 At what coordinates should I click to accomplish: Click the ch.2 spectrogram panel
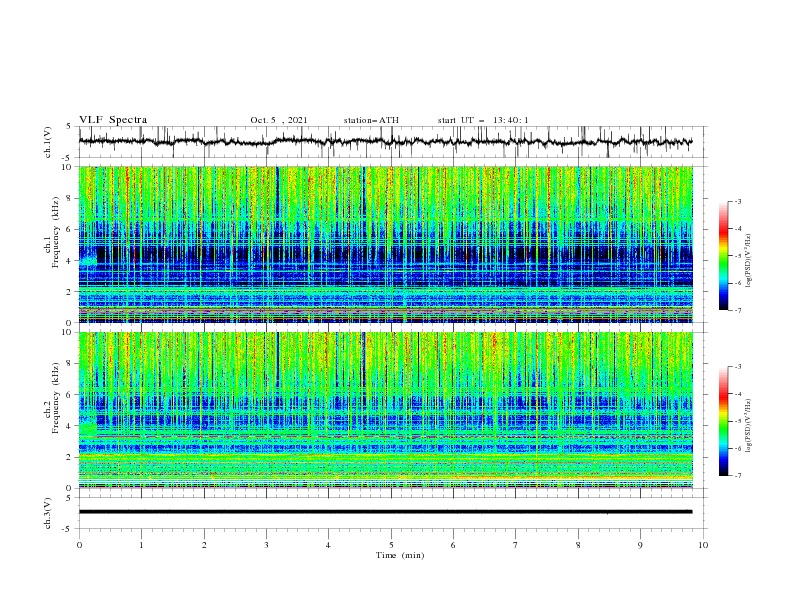pos(386,410)
